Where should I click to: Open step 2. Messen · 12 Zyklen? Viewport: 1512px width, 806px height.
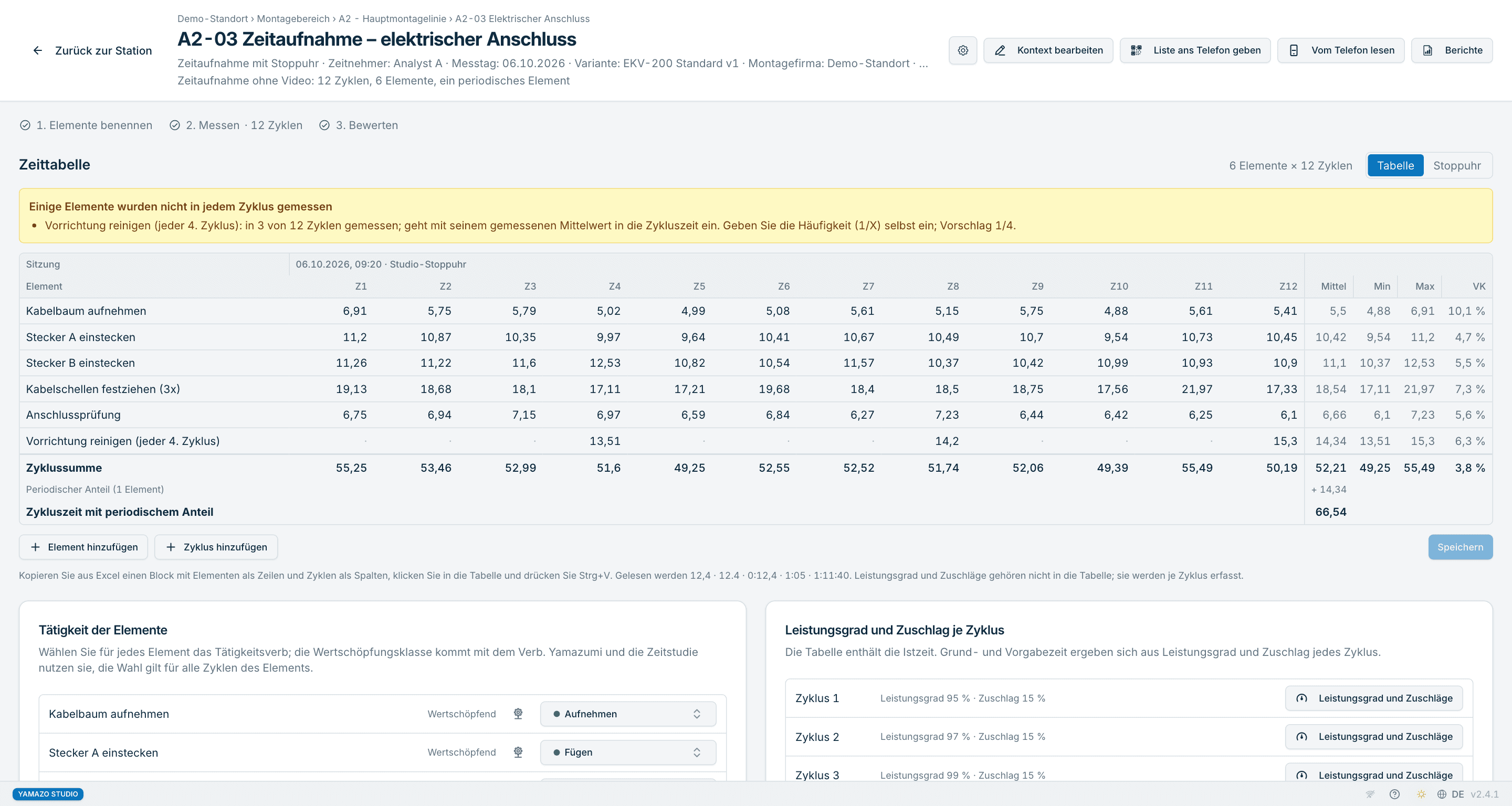point(236,125)
